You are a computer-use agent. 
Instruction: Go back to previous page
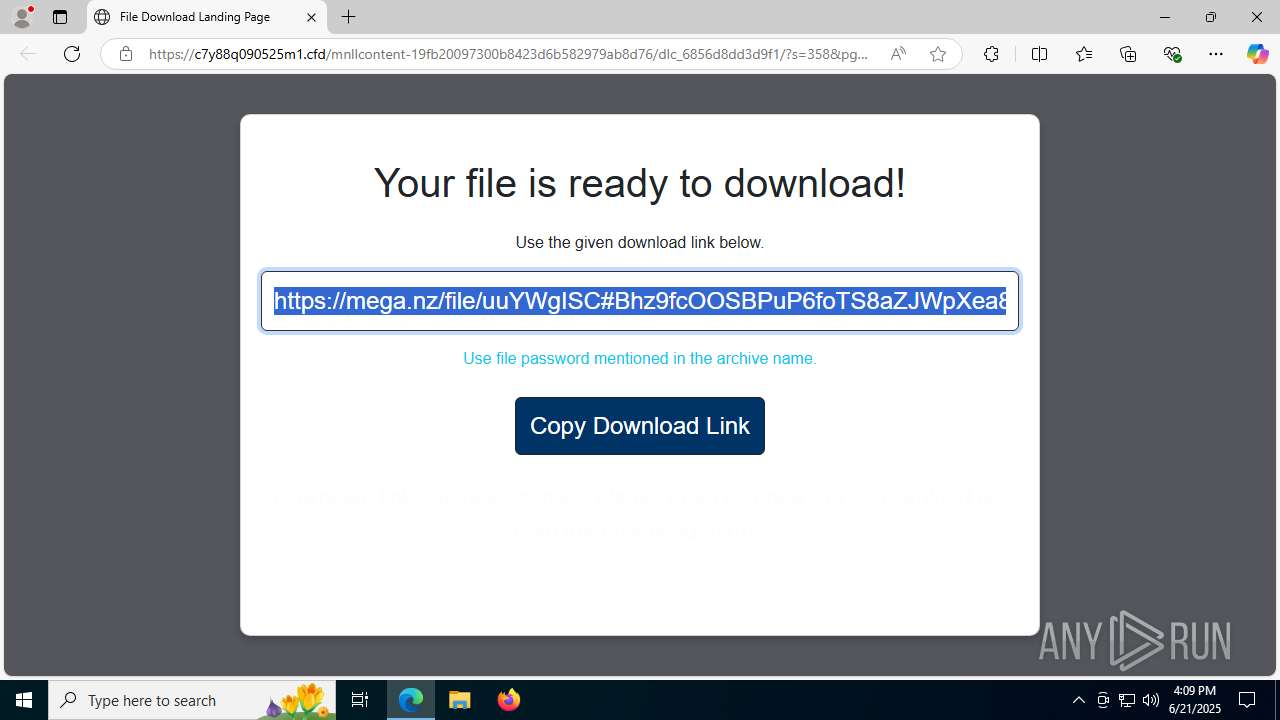tap(28, 54)
